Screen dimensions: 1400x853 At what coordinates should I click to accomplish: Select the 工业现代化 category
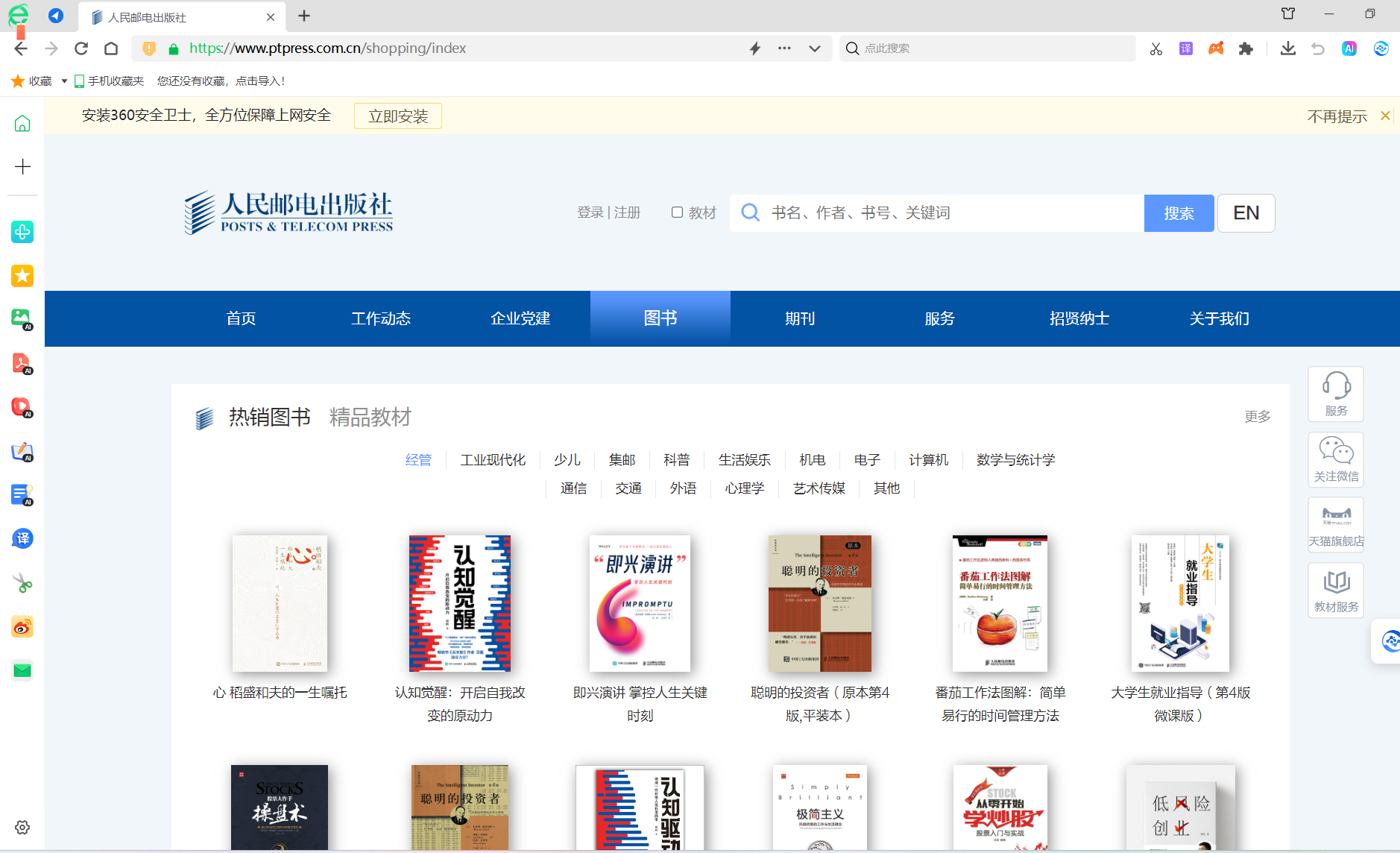click(493, 459)
